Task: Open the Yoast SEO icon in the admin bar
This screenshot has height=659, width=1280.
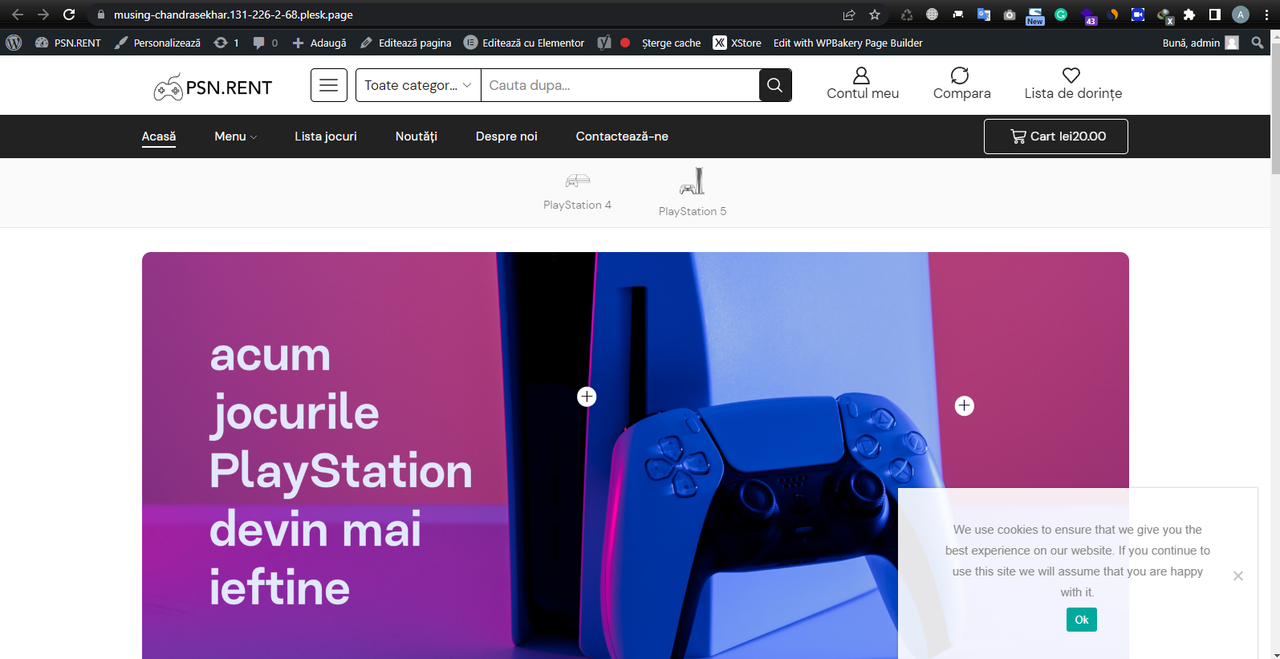Action: 604,43
